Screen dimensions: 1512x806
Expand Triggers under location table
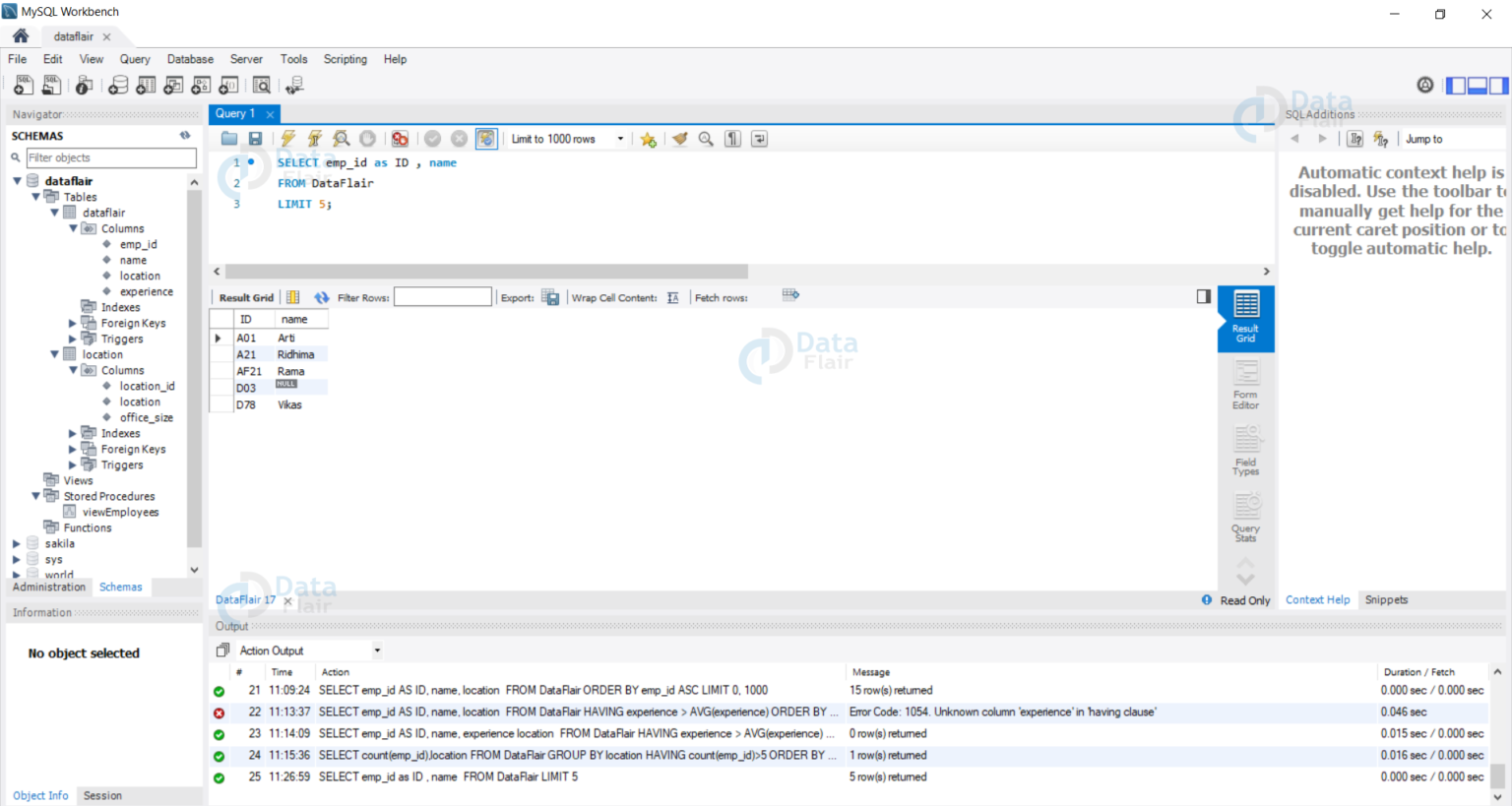coord(73,465)
